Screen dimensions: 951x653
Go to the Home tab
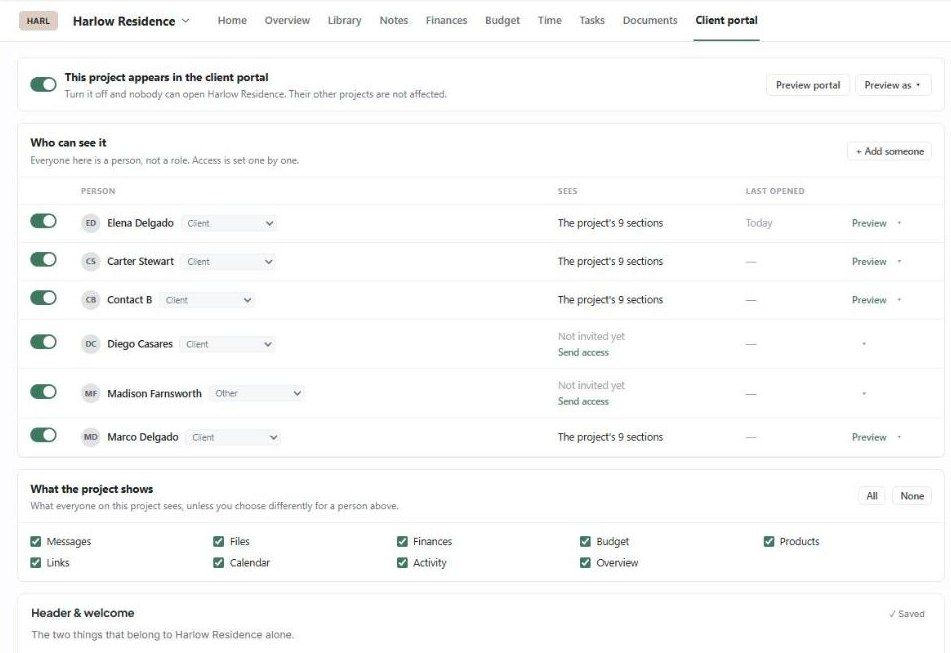point(232,21)
